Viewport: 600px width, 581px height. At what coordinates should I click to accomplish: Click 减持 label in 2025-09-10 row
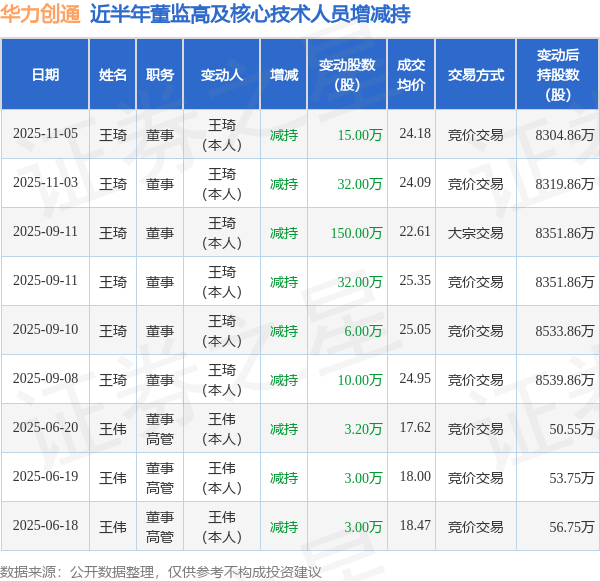tap(284, 331)
